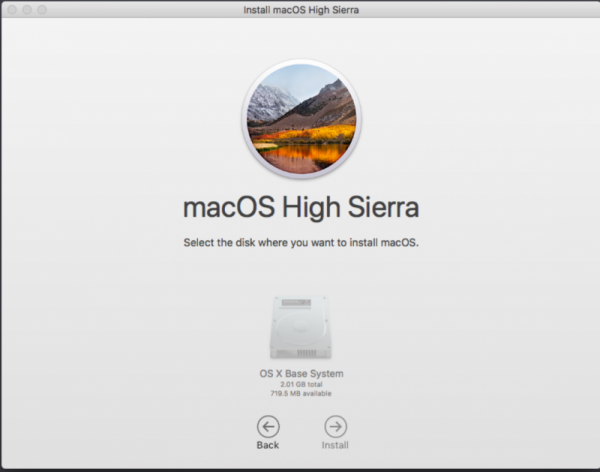Click the window zoom button
The image size is (600, 472).
[x=42, y=10]
